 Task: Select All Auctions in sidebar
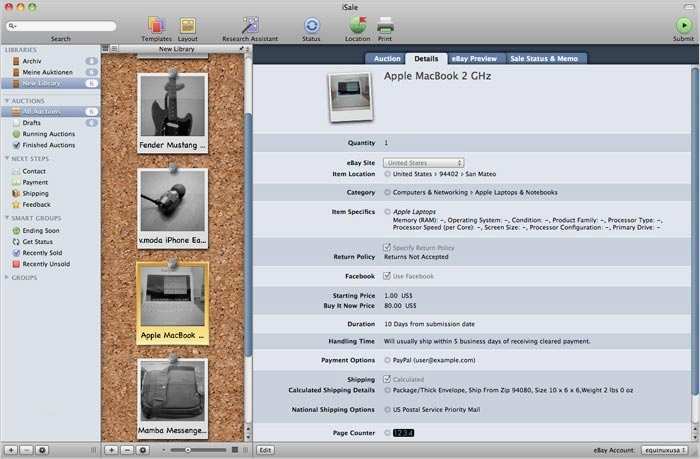point(50,112)
